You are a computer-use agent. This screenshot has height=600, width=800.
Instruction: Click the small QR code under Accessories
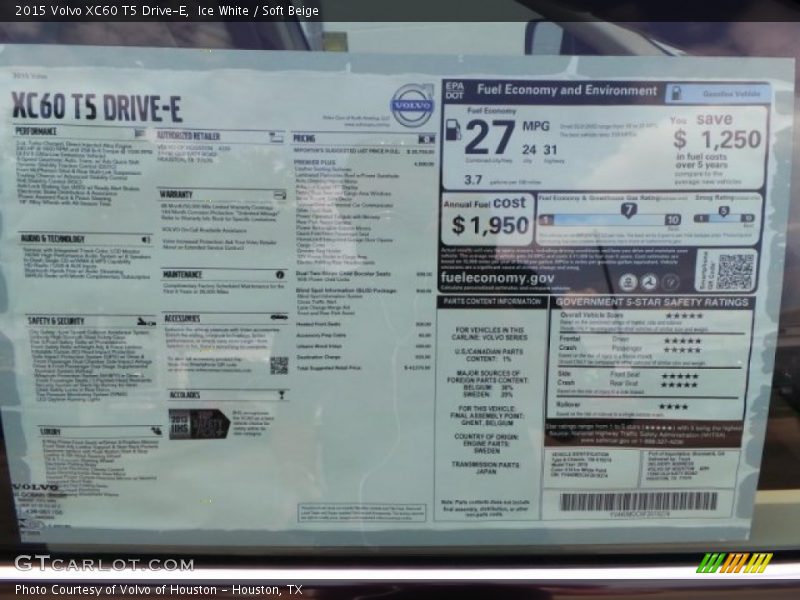pyautogui.click(x=279, y=365)
